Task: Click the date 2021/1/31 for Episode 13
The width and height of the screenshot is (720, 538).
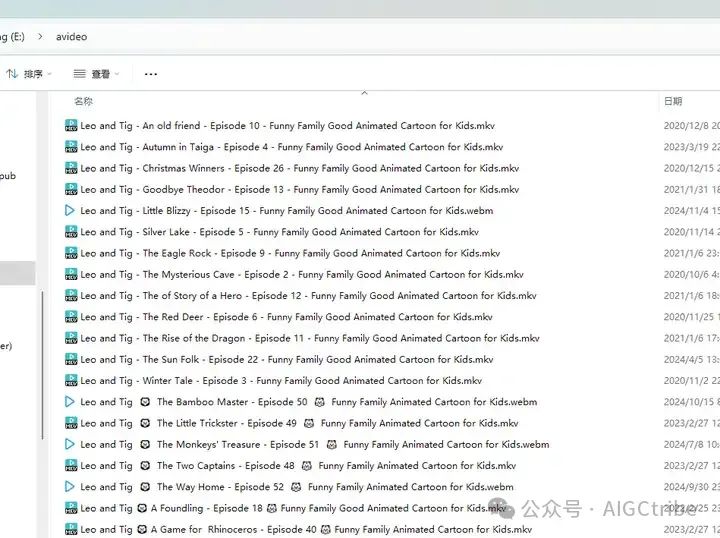Action: [692, 189]
